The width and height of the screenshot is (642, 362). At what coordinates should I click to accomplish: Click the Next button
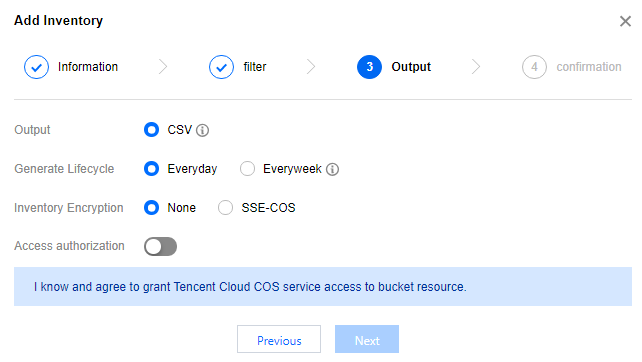[x=367, y=339]
